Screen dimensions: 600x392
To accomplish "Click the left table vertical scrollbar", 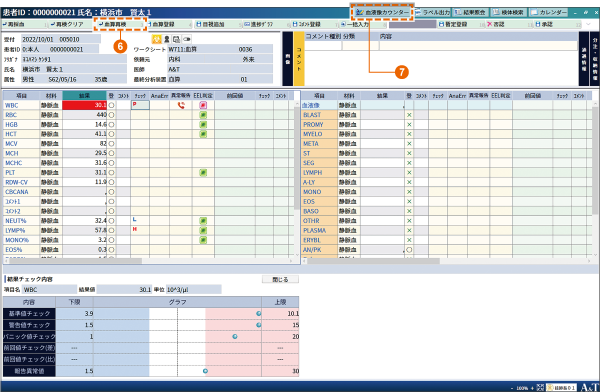I will point(297,157).
